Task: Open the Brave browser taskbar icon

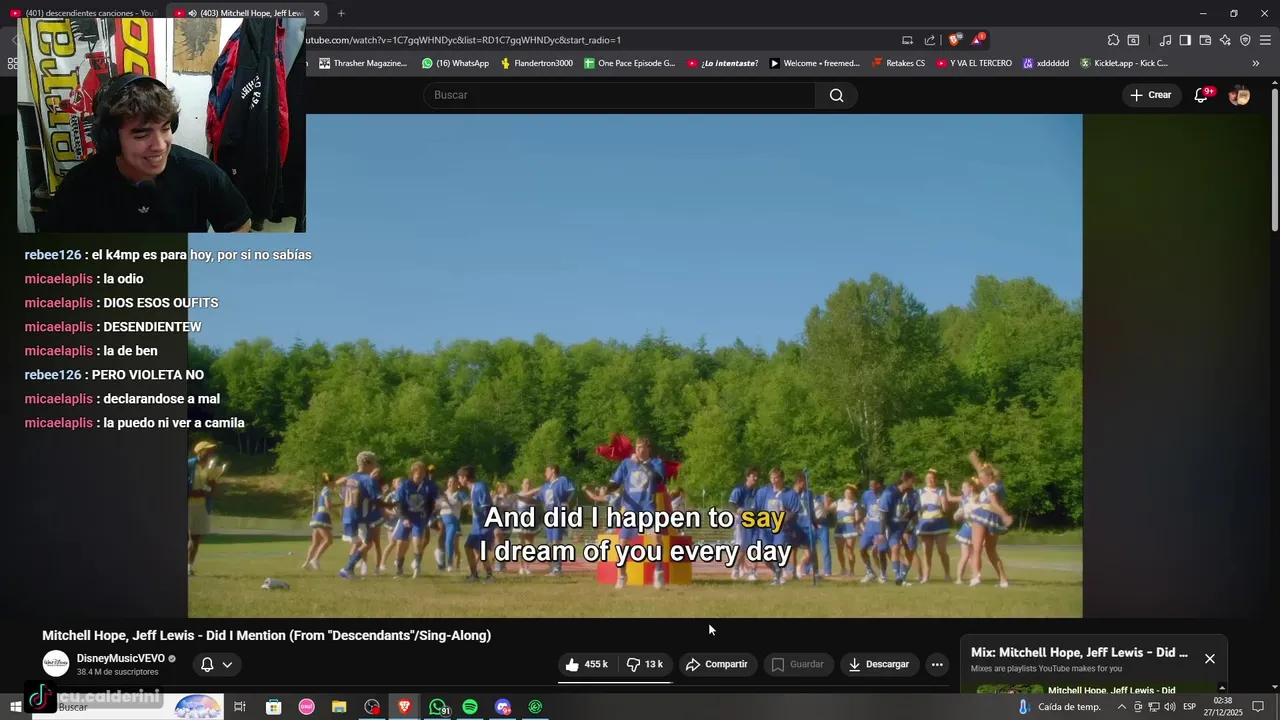Action: pos(404,707)
